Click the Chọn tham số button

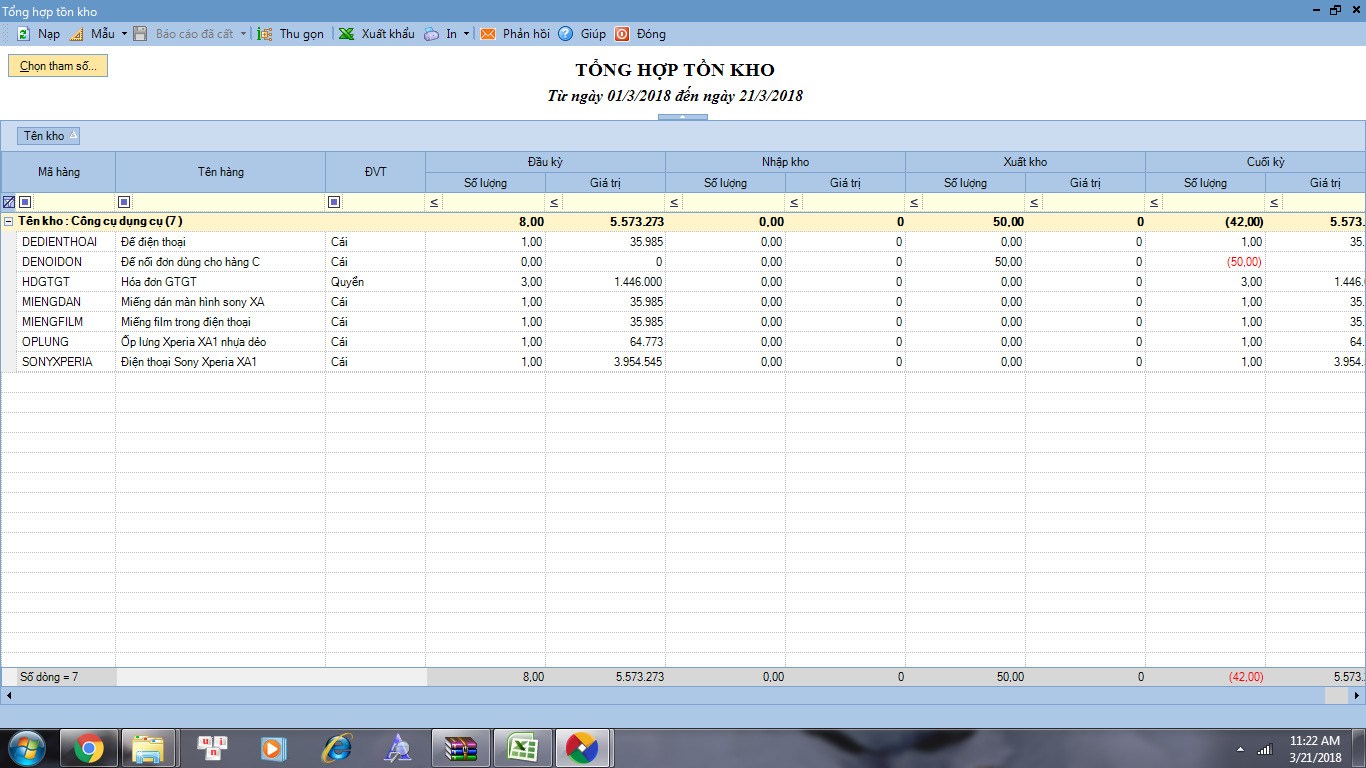tap(58, 66)
